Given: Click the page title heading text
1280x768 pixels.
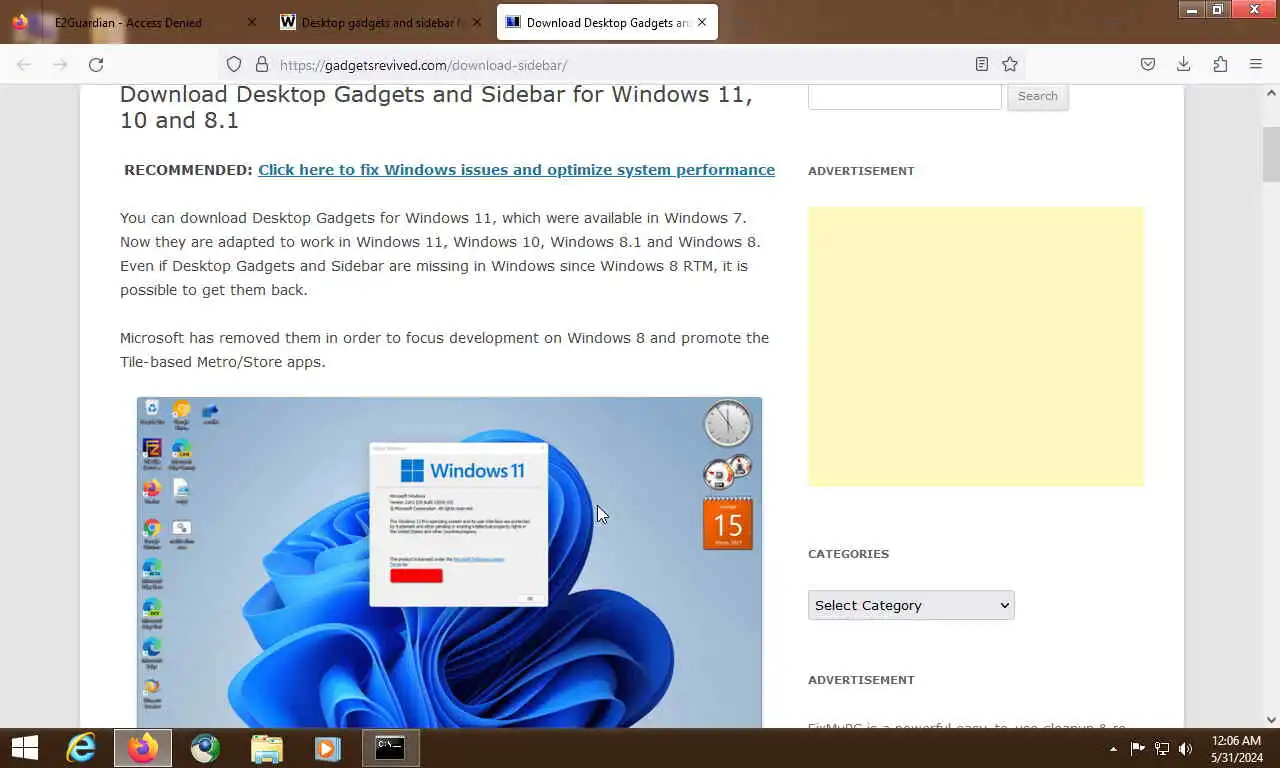Looking at the screenshot, I should pyautogui.click(x=436, y=107).
